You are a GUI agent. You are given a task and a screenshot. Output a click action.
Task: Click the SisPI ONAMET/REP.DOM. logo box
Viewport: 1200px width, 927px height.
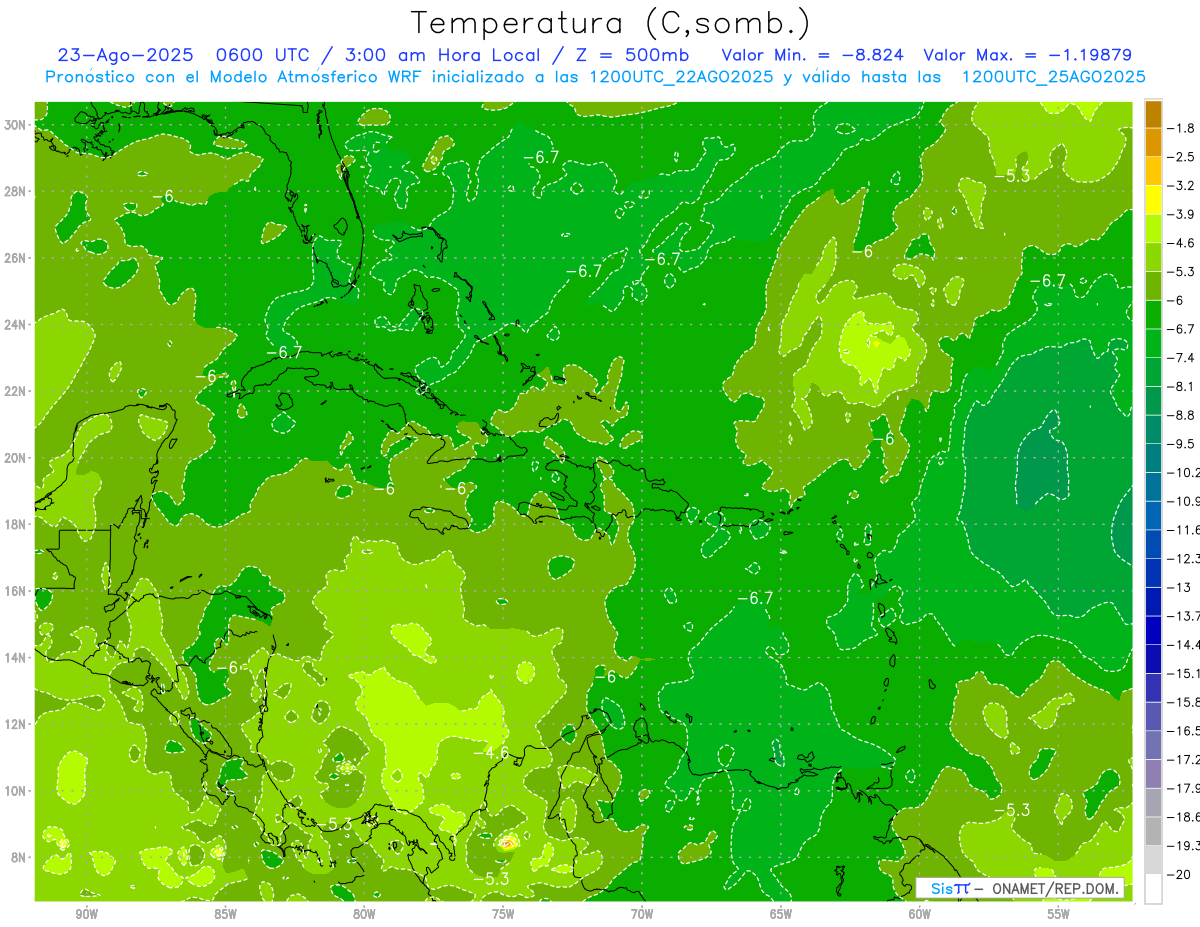(1020, 888)
